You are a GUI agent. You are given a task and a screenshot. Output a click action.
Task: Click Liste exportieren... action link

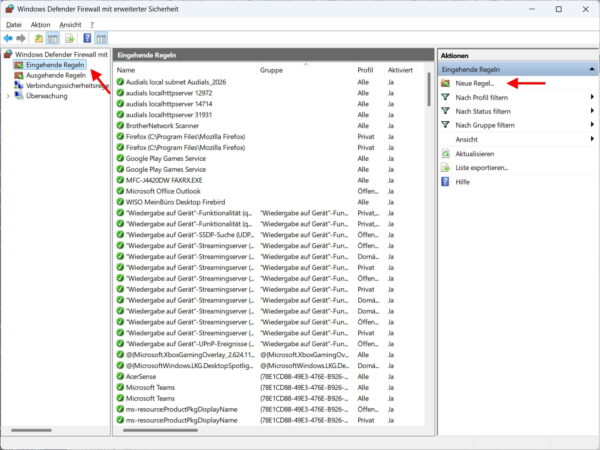coord(481,168)
